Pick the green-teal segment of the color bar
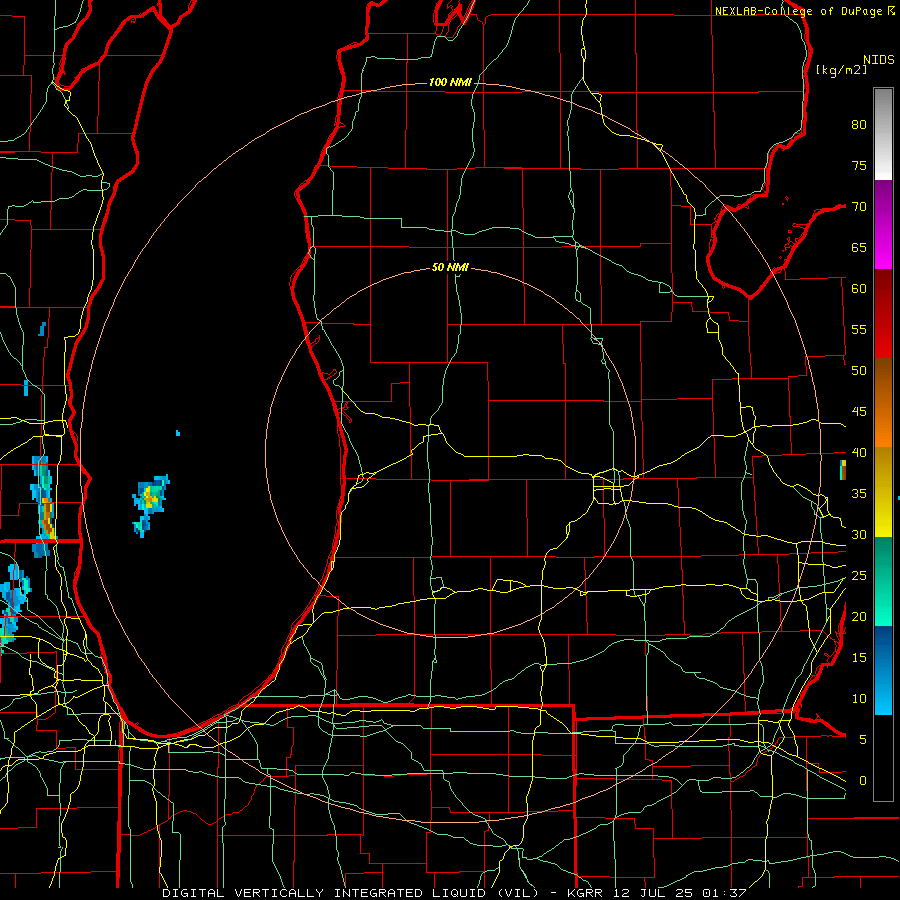900x900 pixels. coord(883,581)
